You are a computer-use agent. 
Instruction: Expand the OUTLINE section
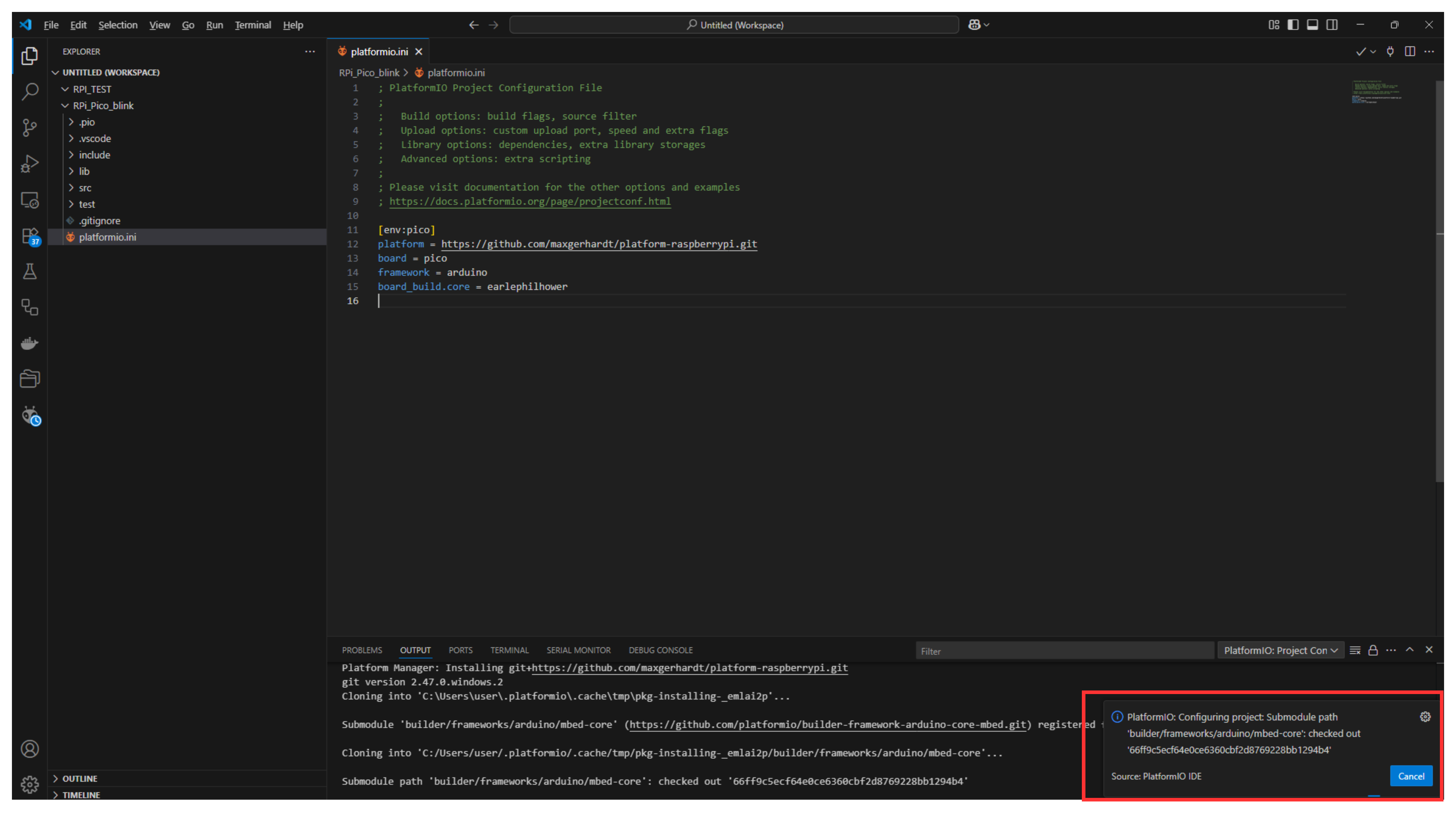[x=80, y=778]
